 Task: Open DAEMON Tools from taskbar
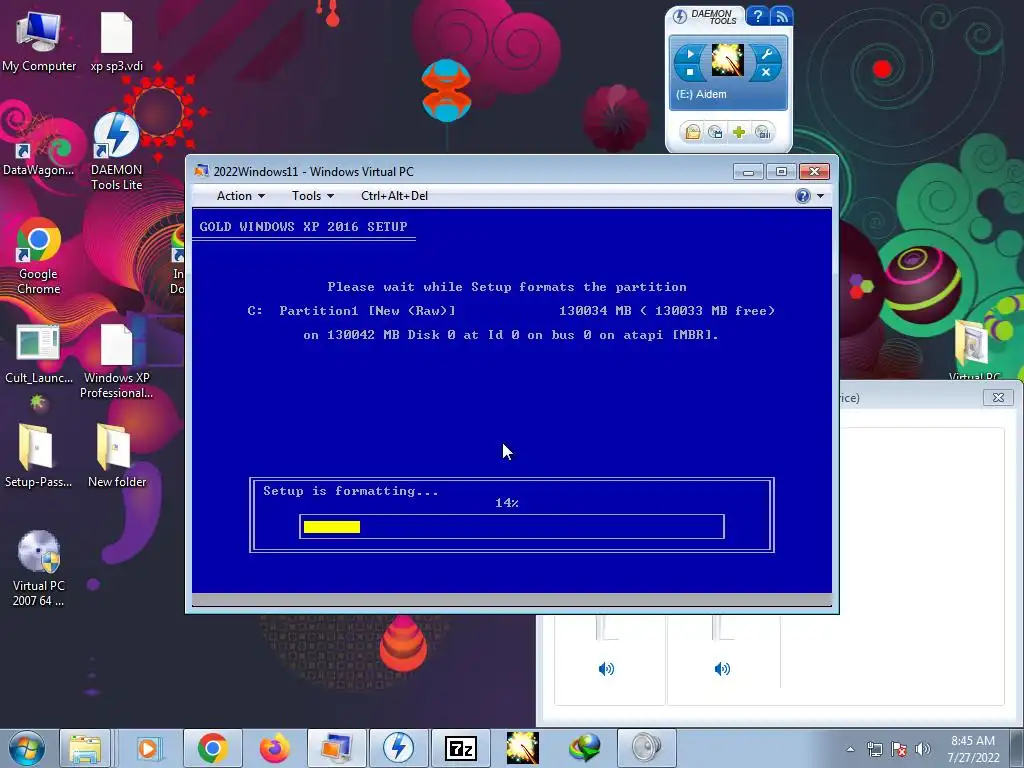pyautogui.click(x=398, y=748)
